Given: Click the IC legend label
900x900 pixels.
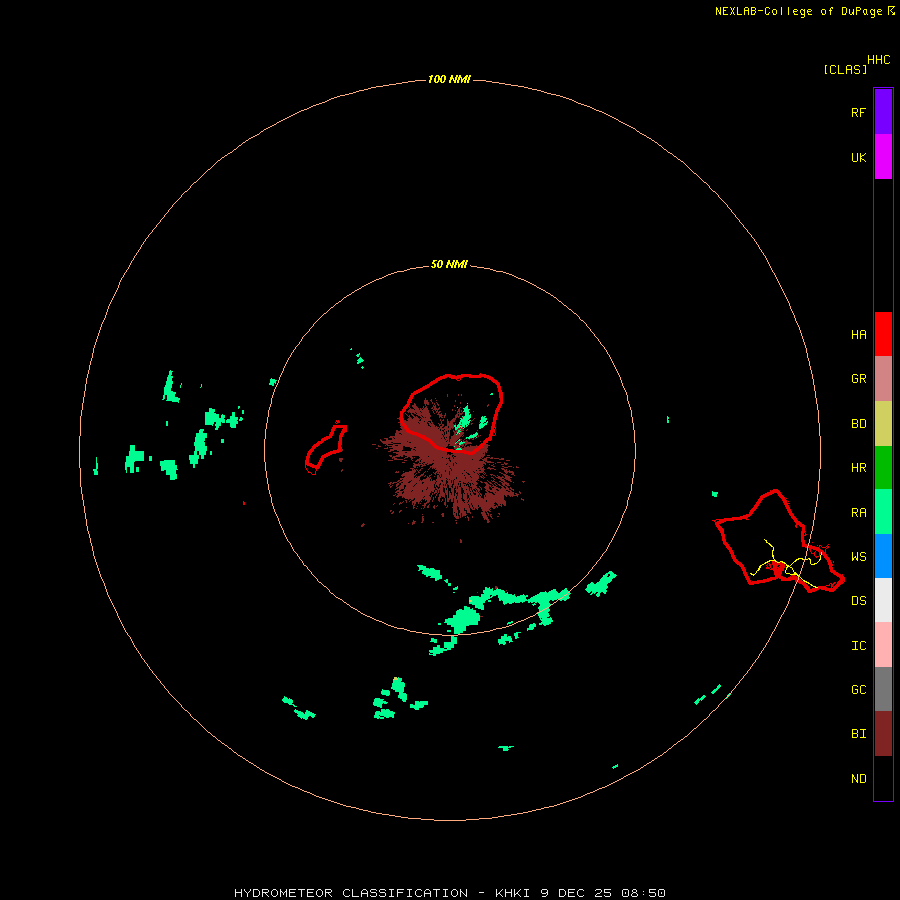Looking at the screenshot, I should 858,646.
